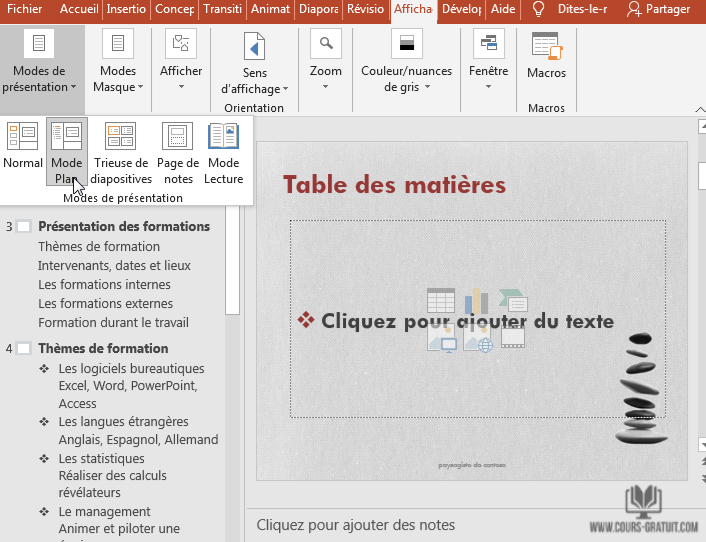706x542 pixels.
Task: Select Page de notes view
Action: [177, 137]
